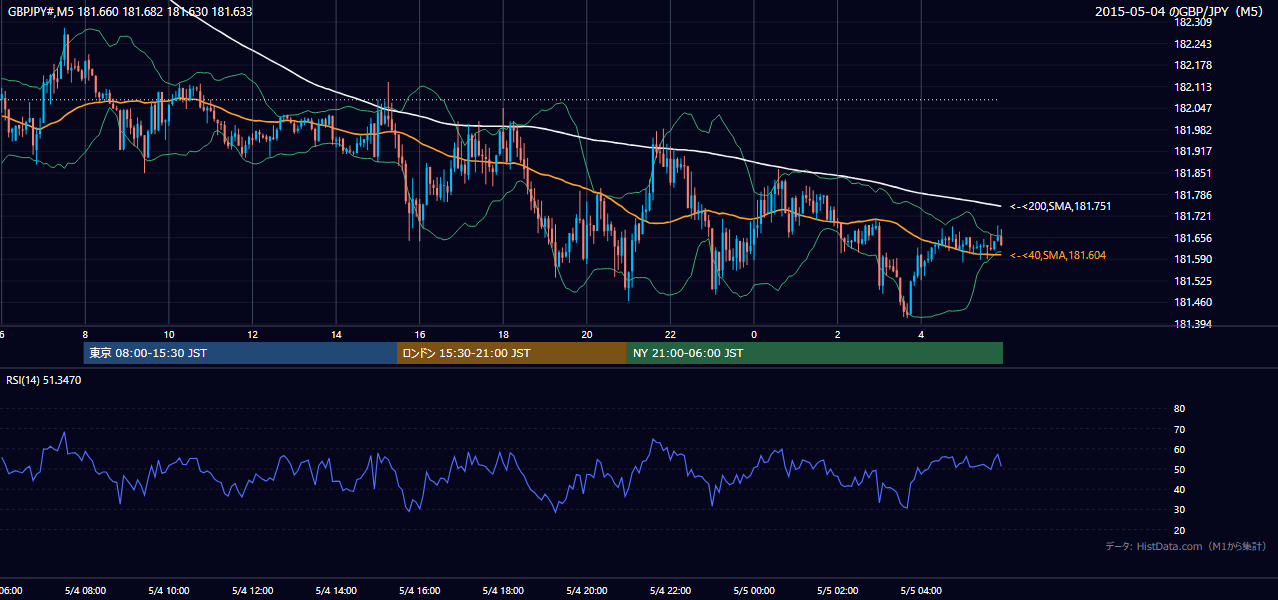This screenshot has height=600, width=1278.
Task: Click the 182.178 price axis label
Action: [1193, 65]
